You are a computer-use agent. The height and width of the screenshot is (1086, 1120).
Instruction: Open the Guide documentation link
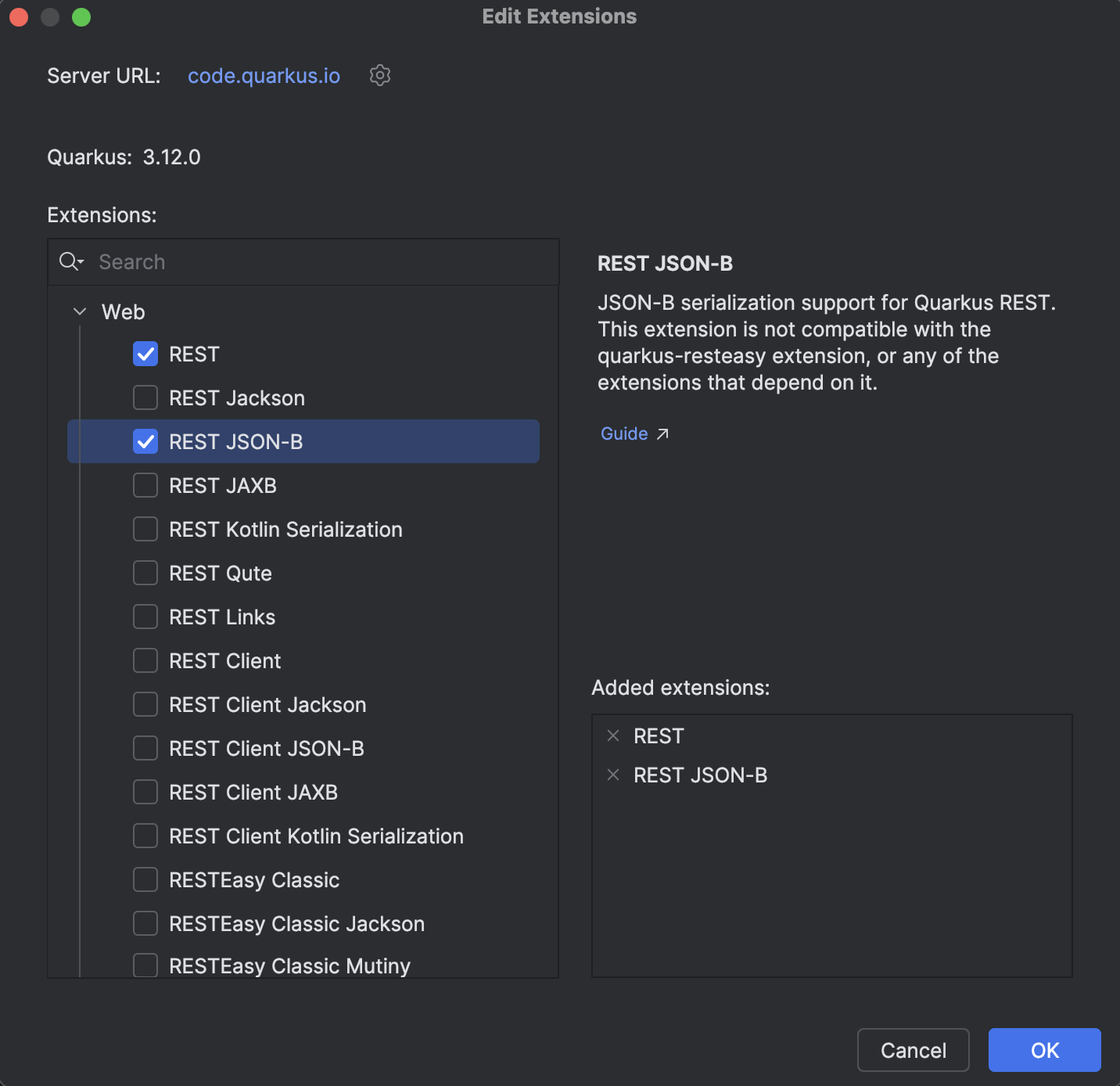point(623,433)
